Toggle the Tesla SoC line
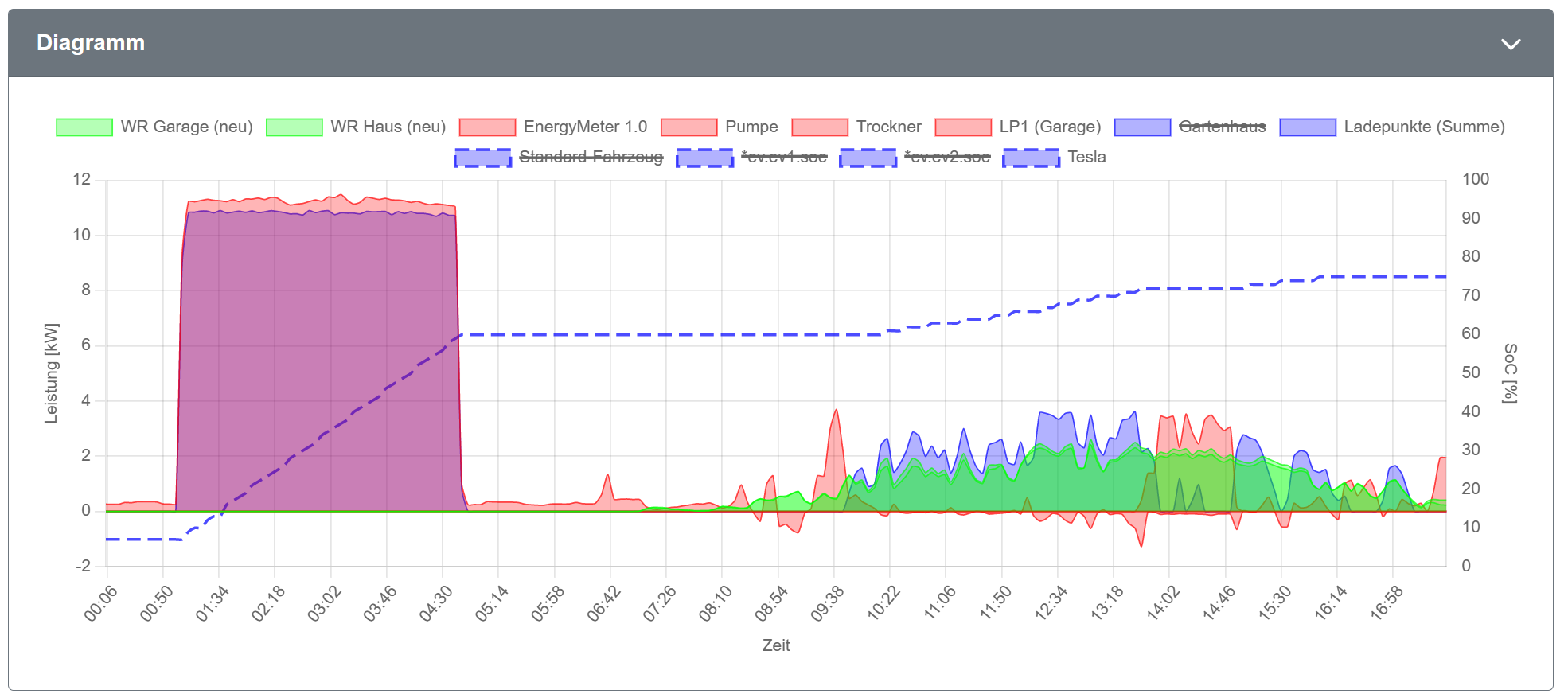The height and width of the screenshot is (694, 1568). [x=1086, y=158]
